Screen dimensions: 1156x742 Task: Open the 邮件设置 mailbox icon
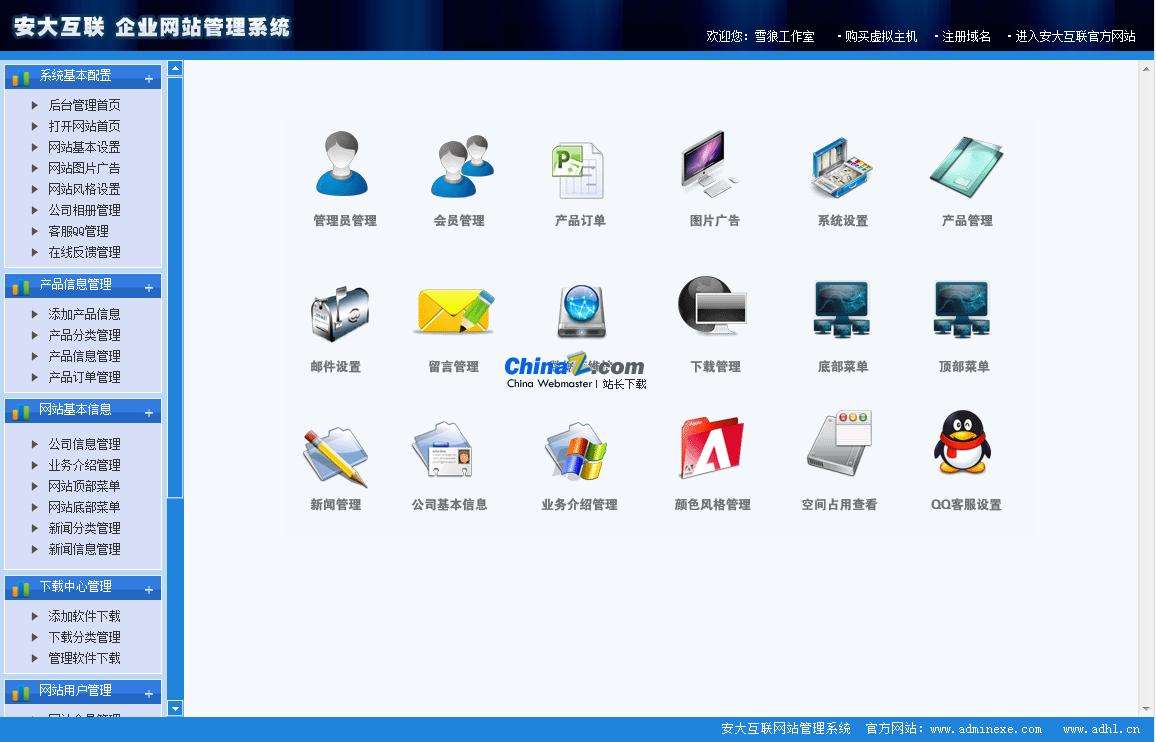(x=339, y=313)
